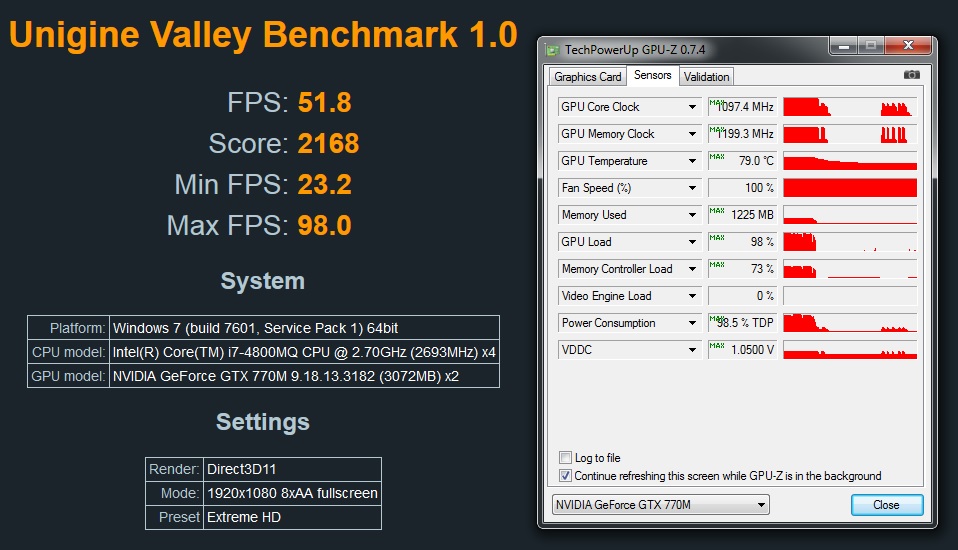Click the Fan Speed history graph
Viewport: 958px width, 550px height.
850,188
